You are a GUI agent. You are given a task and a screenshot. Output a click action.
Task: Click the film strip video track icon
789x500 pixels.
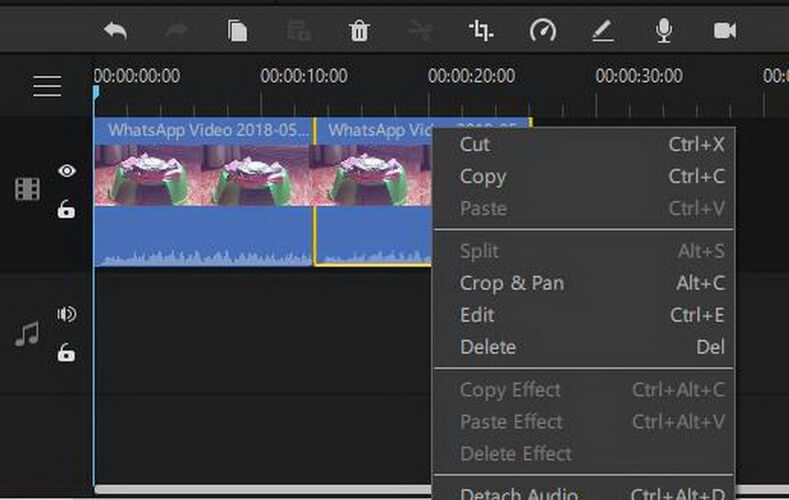coord(27,189)
